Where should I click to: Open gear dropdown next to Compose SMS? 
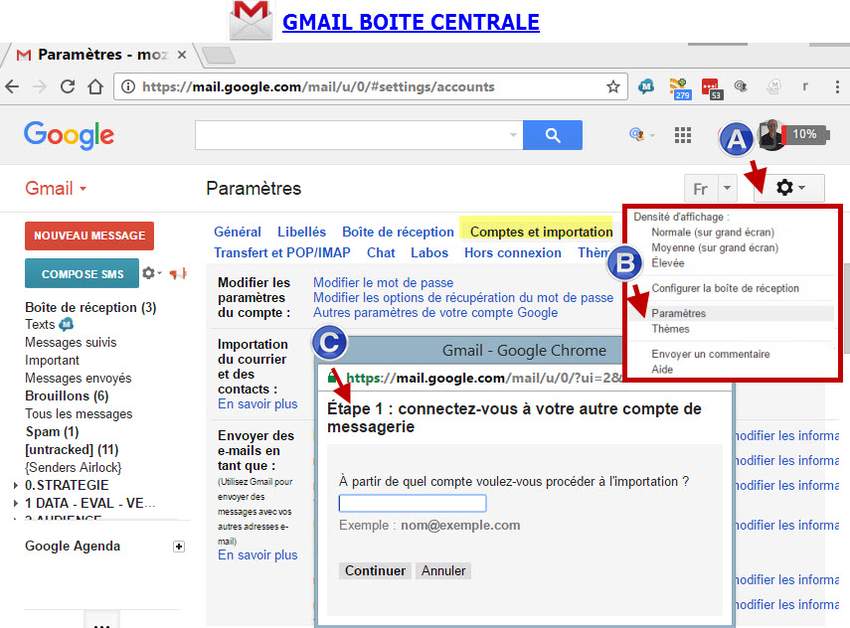tap(151, 273)
